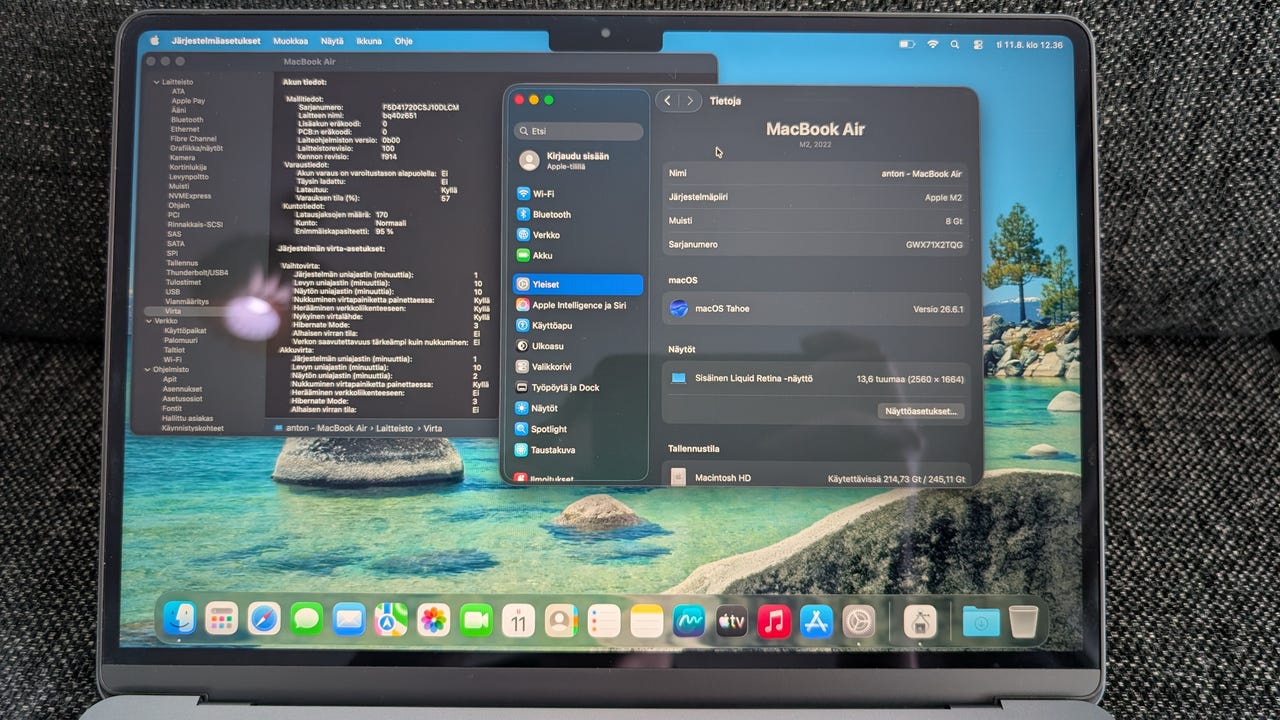Image resolution: width=1280 pixels, height=720 pixels.
Task: Launch Notes from the Dock
Action: pos(647,621)
